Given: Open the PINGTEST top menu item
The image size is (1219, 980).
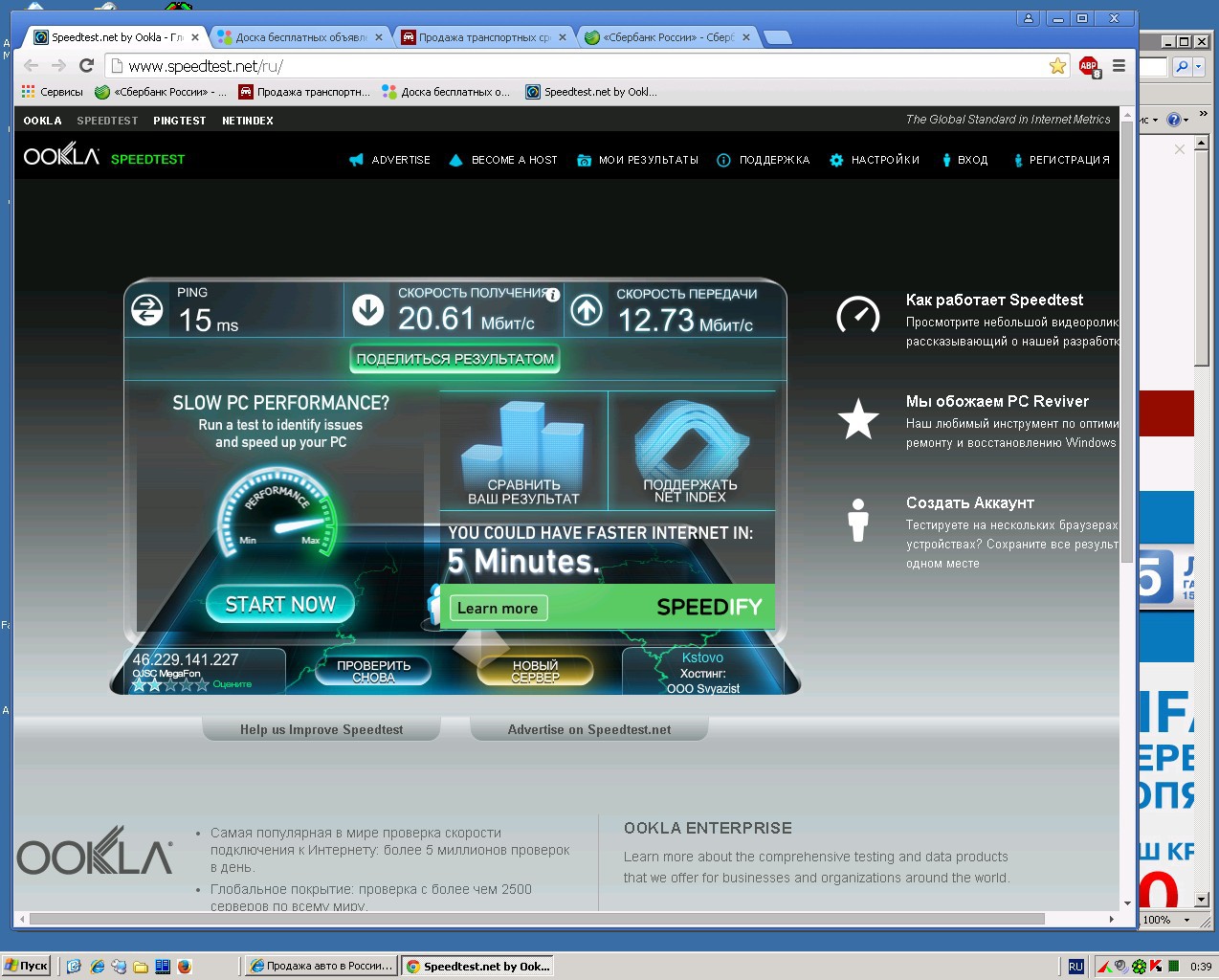Looking at the screenshot, I should (180, 121).
